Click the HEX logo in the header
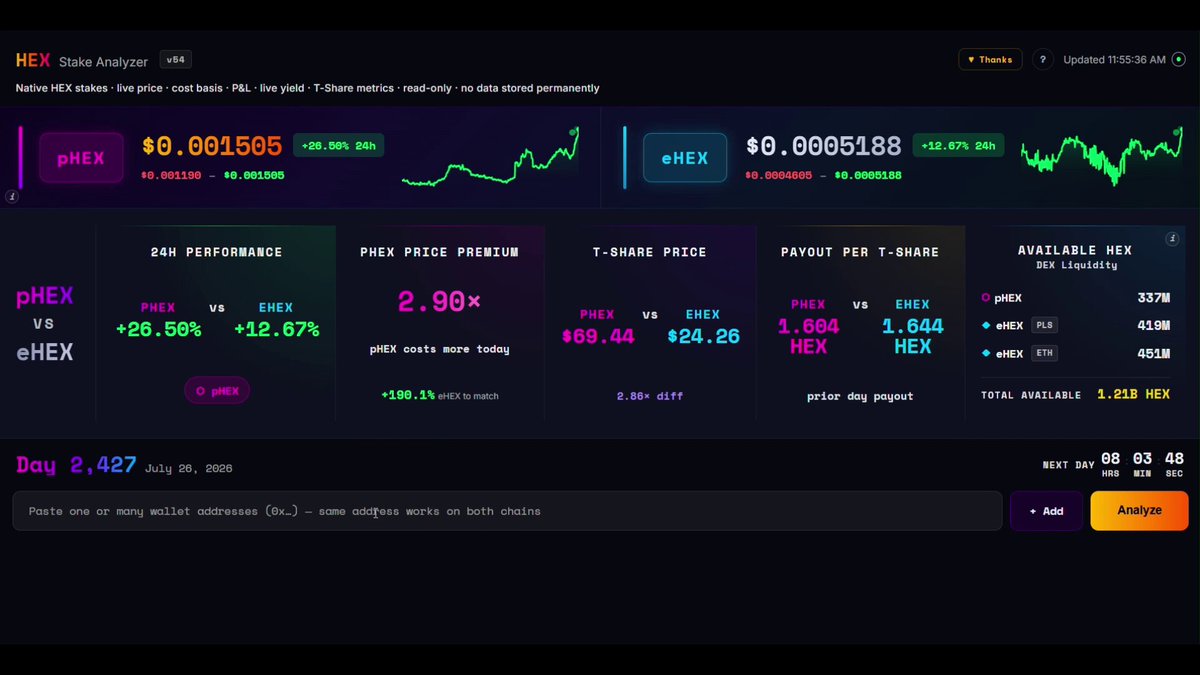Screen dimensions: 1200x675 coord(33,61)
